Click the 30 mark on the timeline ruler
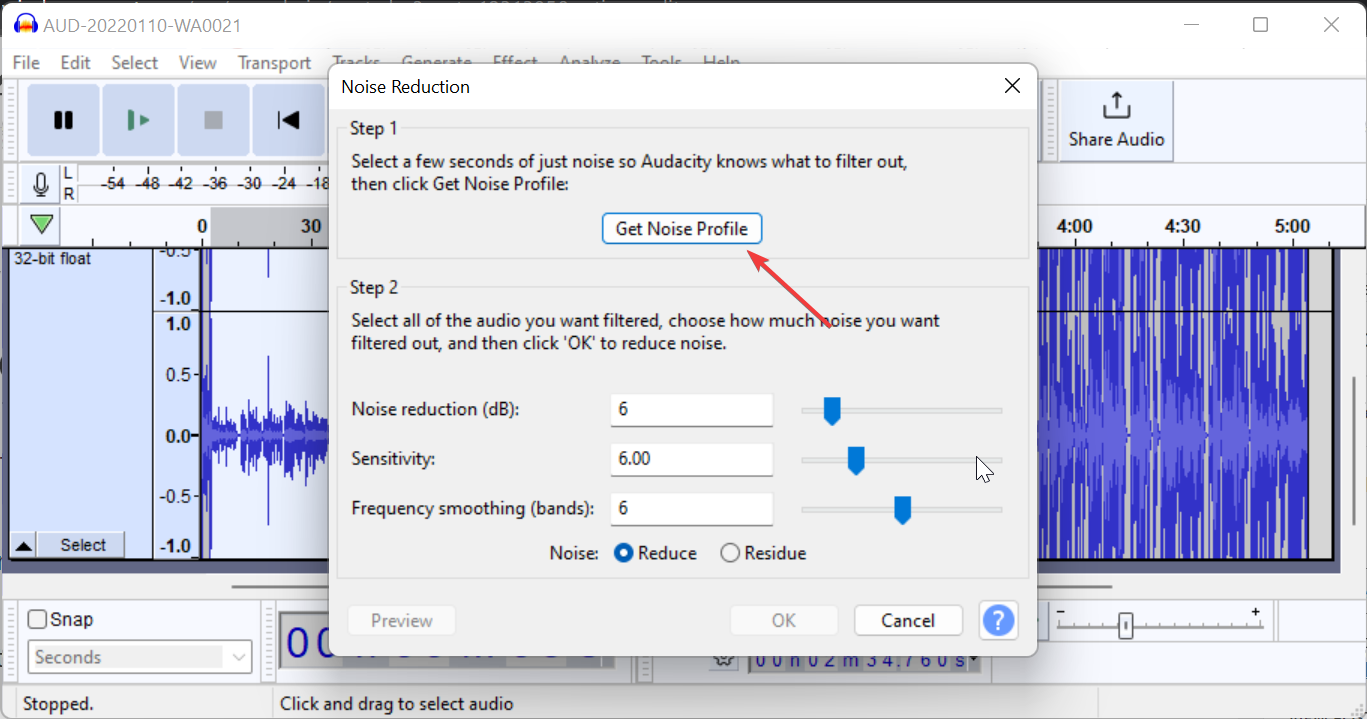Image resolution: width=1367 pixels, height=719 pixels. pos(311,226)
